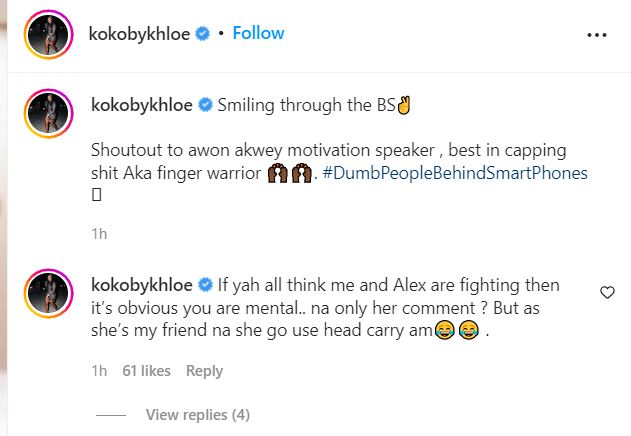Open the 61 likes list
The width and height of the screenshot is (631, 436).
147,371
